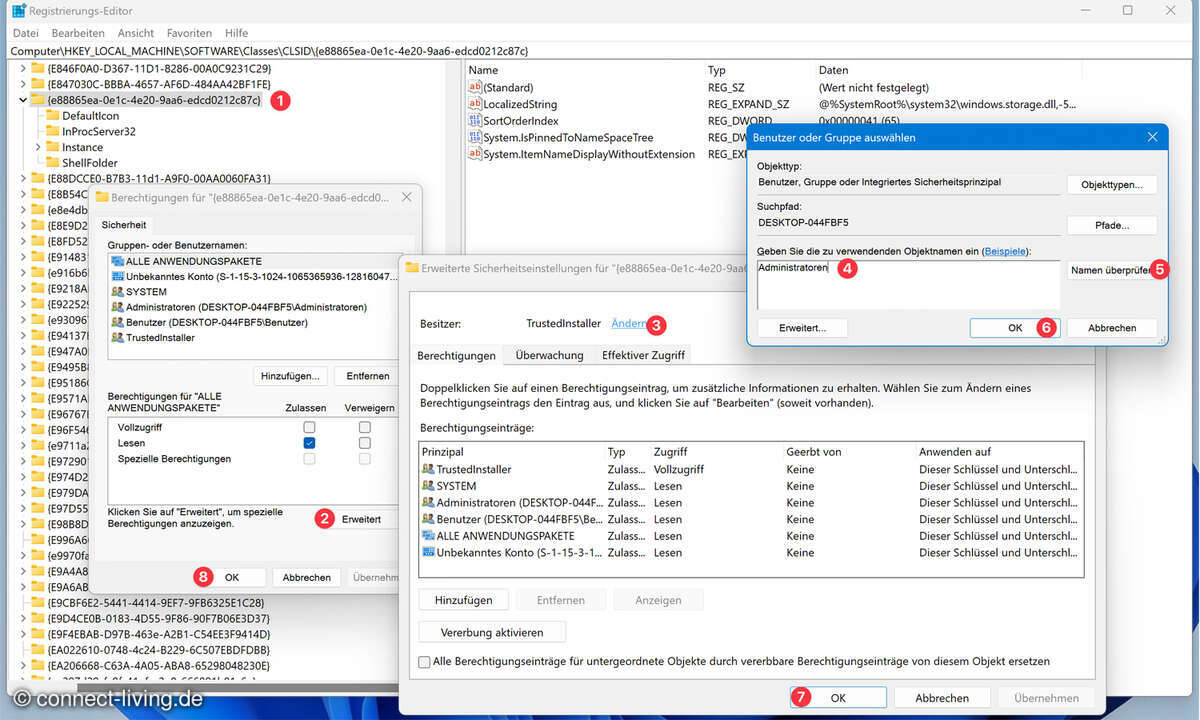The height and width of the screenshot is (720, 1200).
Task: Toggle Vollzugriff Verweigern checkbox
Action: pos(365,427)
